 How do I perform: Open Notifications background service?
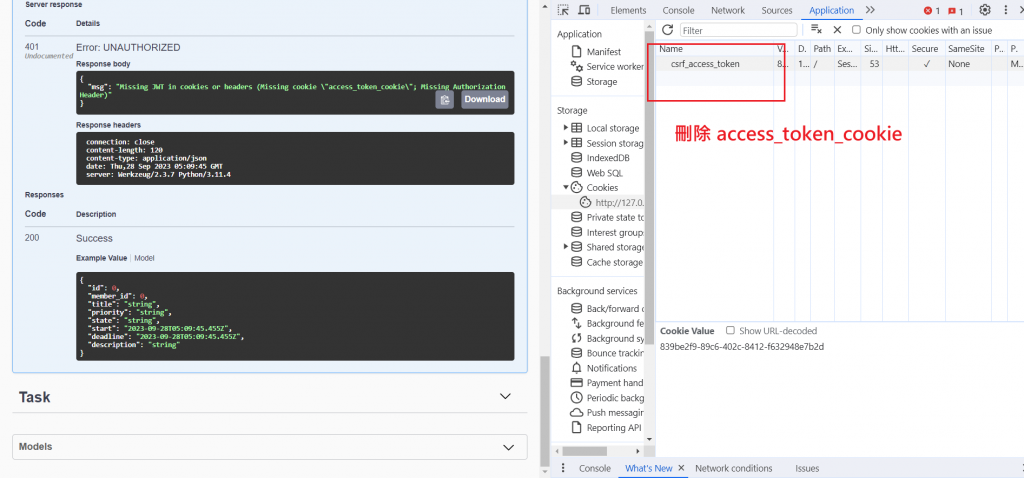pos(603,368)
